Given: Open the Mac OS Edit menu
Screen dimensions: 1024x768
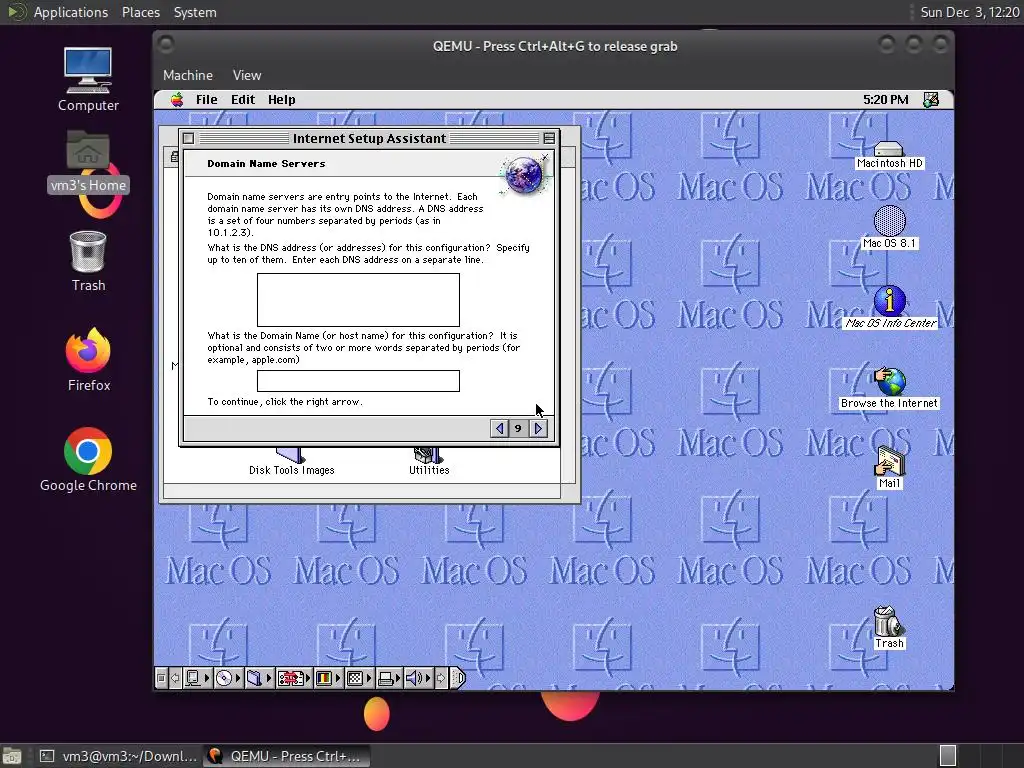Looking at the screenshot, I should pos(242,99).
